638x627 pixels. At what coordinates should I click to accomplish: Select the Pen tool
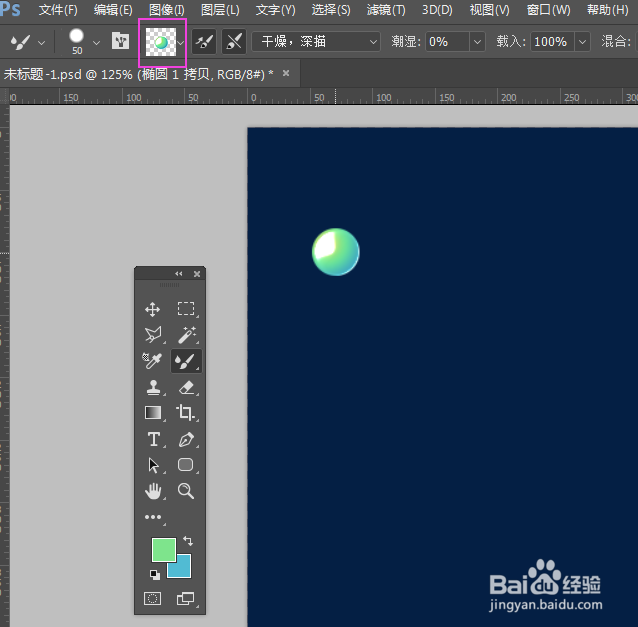[x=186, y=439]
